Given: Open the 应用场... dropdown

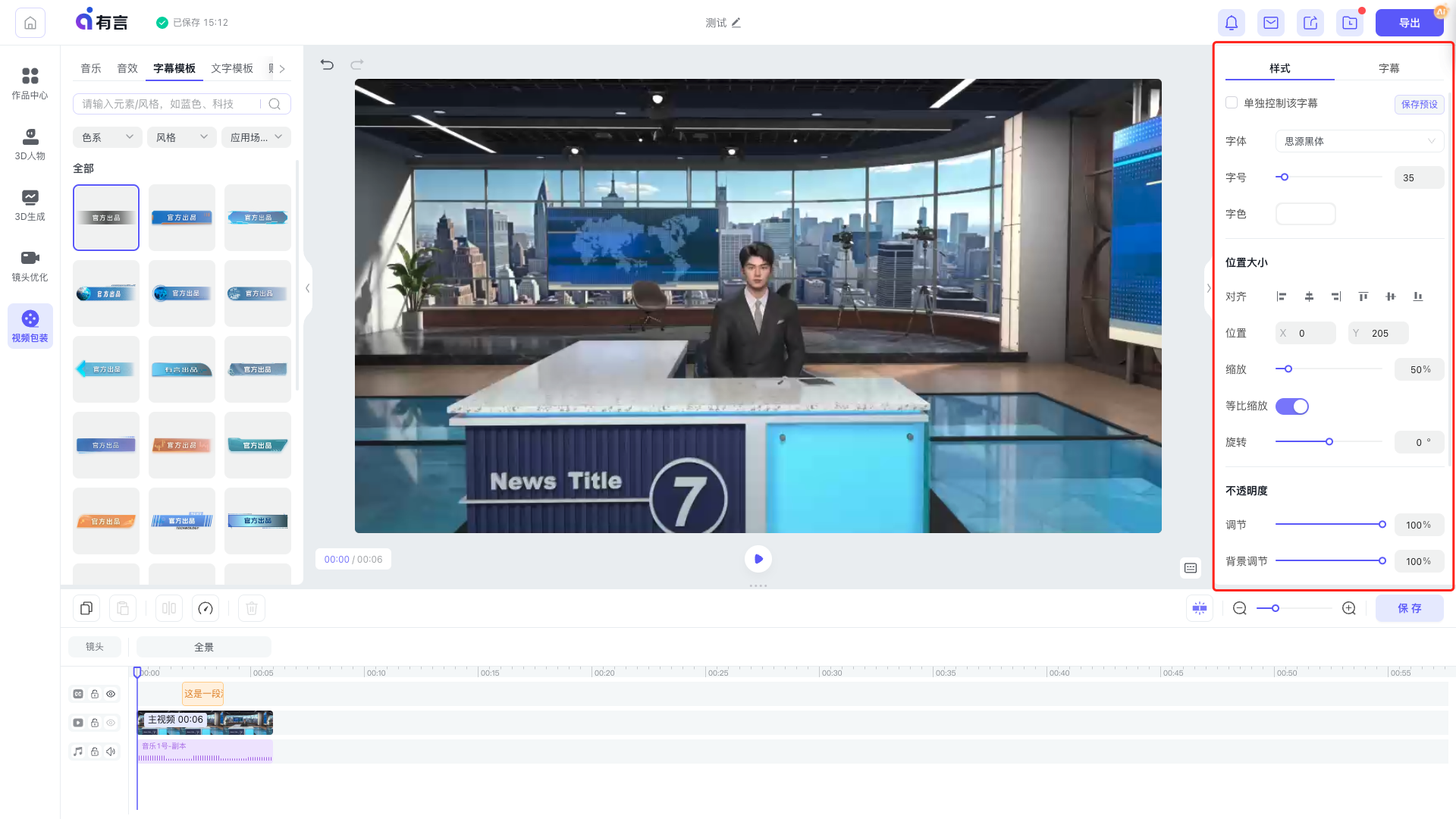Looking at the screenshot, I should tap(256, 137).
